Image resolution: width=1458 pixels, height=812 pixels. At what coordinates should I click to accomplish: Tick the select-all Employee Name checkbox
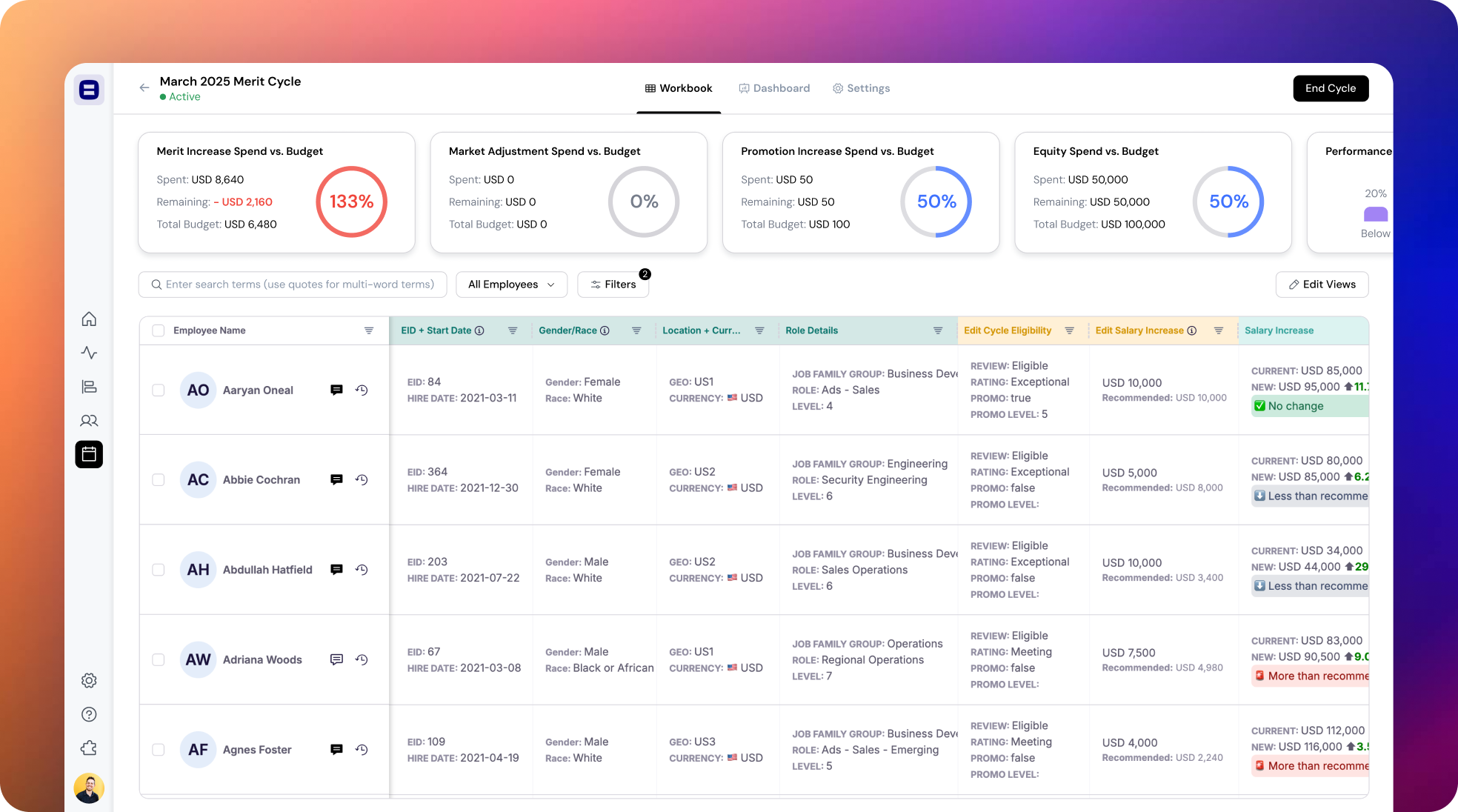point(159,330)
